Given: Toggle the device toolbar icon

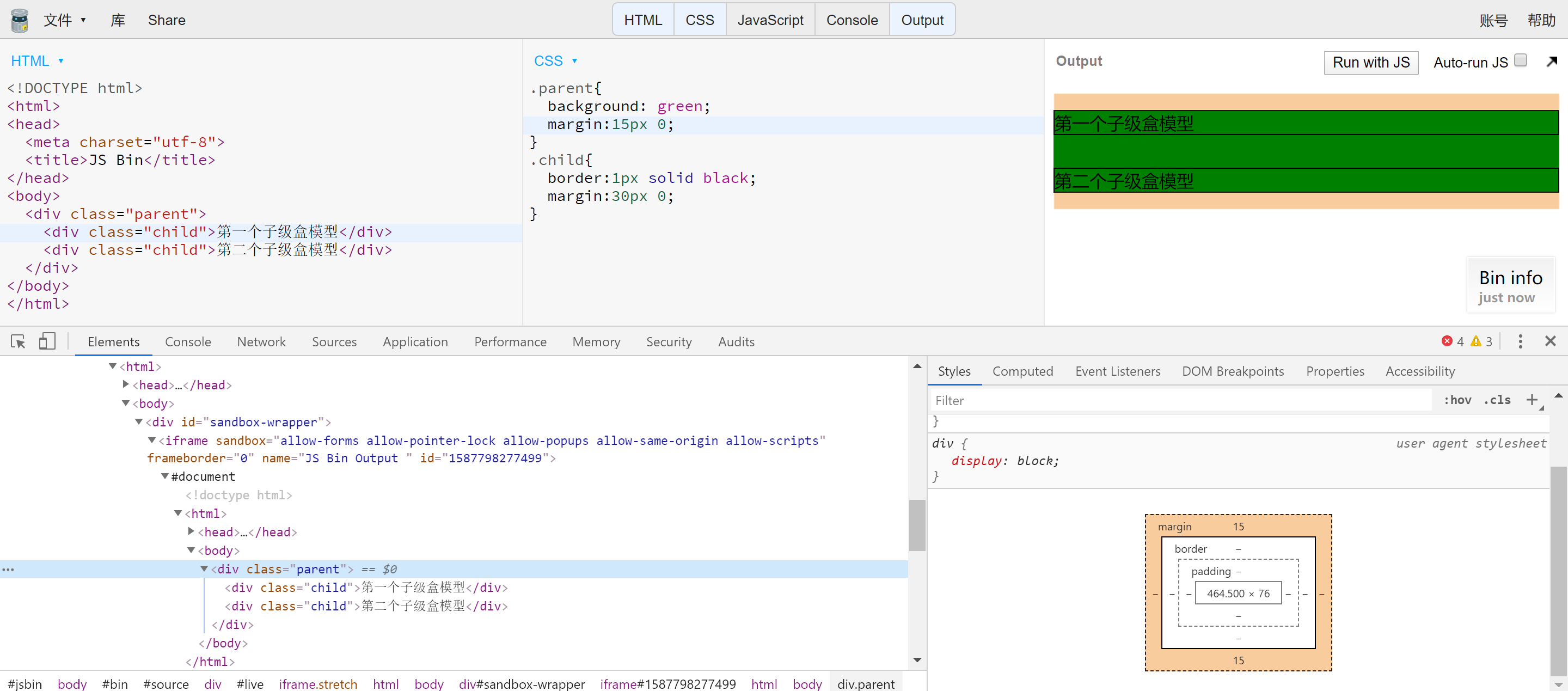Looking at the screenshot, I should tap(47, 341).
